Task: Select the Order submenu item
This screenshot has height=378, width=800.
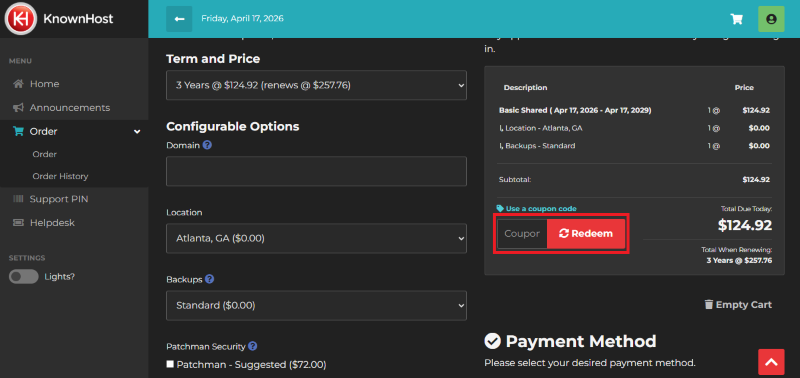Action: tap(44, 154)
